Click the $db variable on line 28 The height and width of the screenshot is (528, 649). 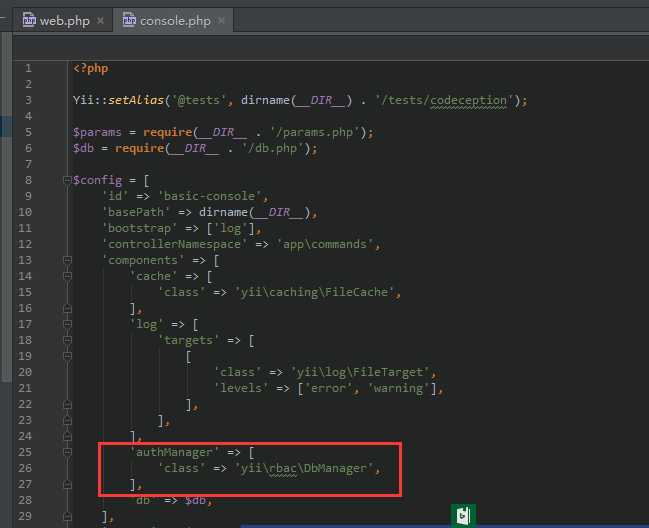[x=195, y=500]
